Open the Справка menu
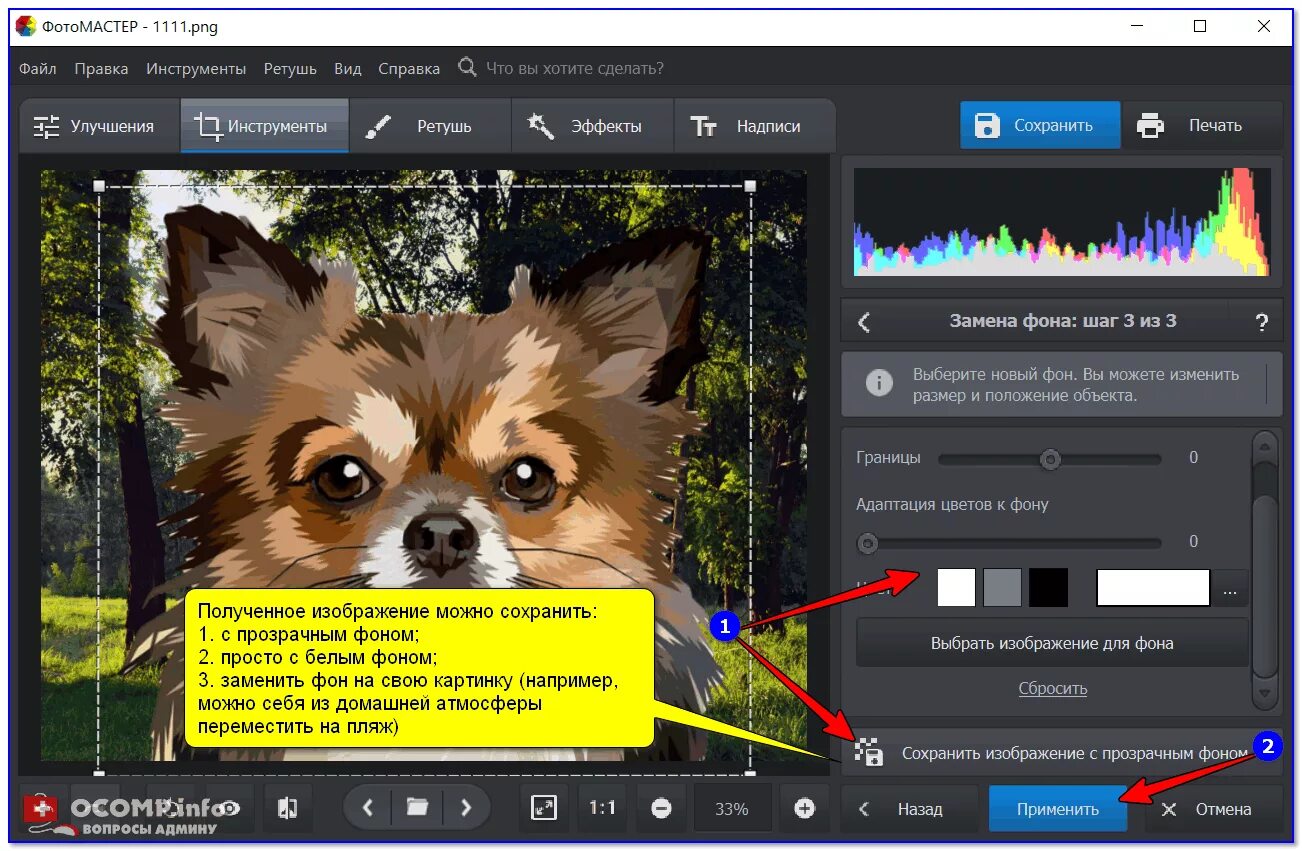Image resolution: width=1302 pixels, height=851 pixels. click(x=409, y=69)
